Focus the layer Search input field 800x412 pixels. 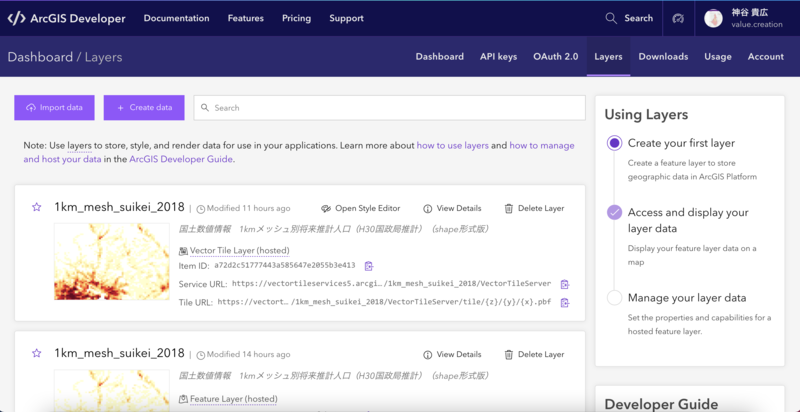coord(389,108)
